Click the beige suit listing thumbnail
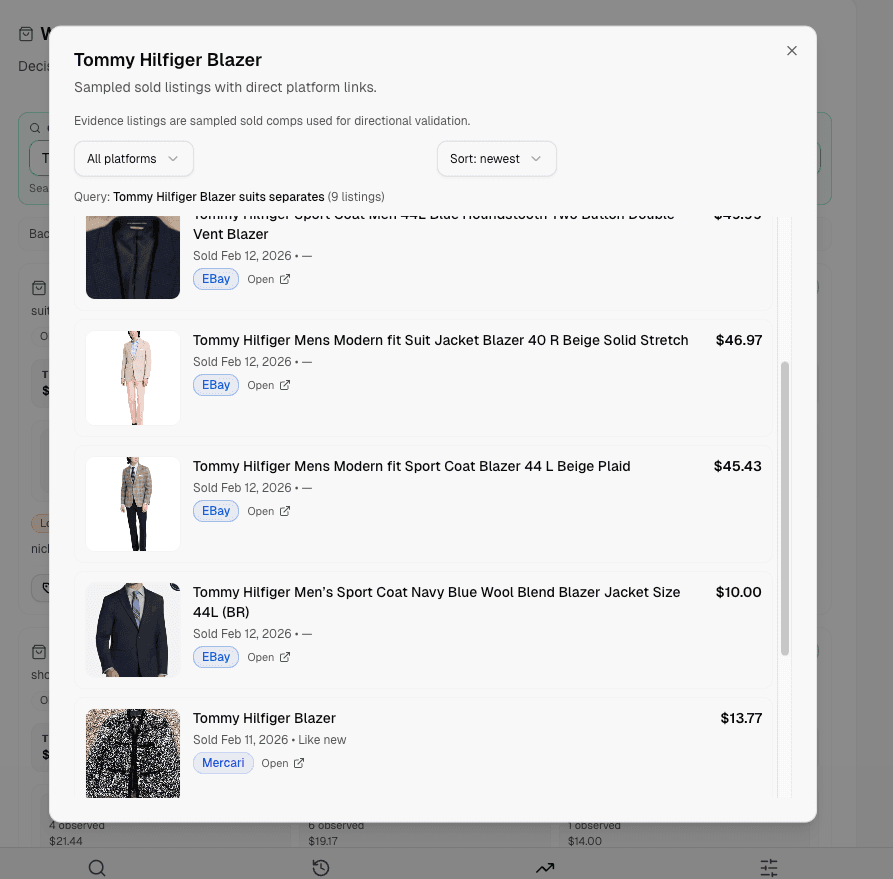 coord(133,377)
